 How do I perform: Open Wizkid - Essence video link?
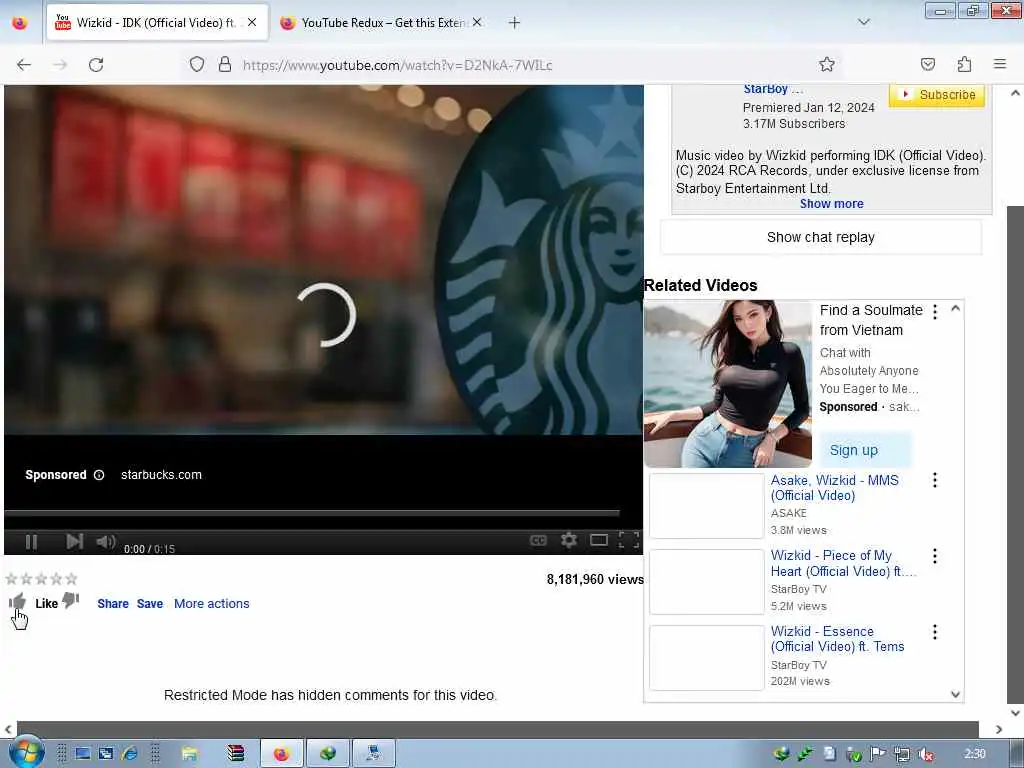(837, 639)
